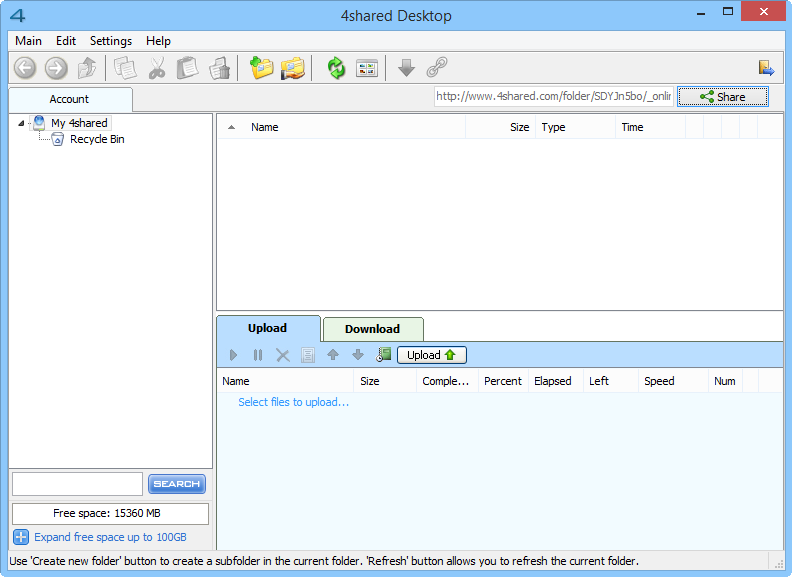792x577 pixels.
Task: Click the Left column header
Action: click(611, 381)
